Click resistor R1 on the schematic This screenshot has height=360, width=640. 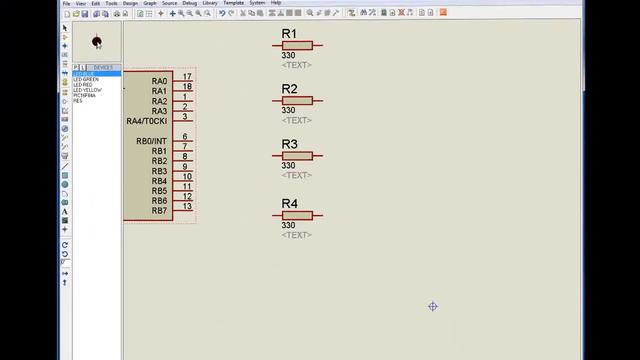click(297, 45)
